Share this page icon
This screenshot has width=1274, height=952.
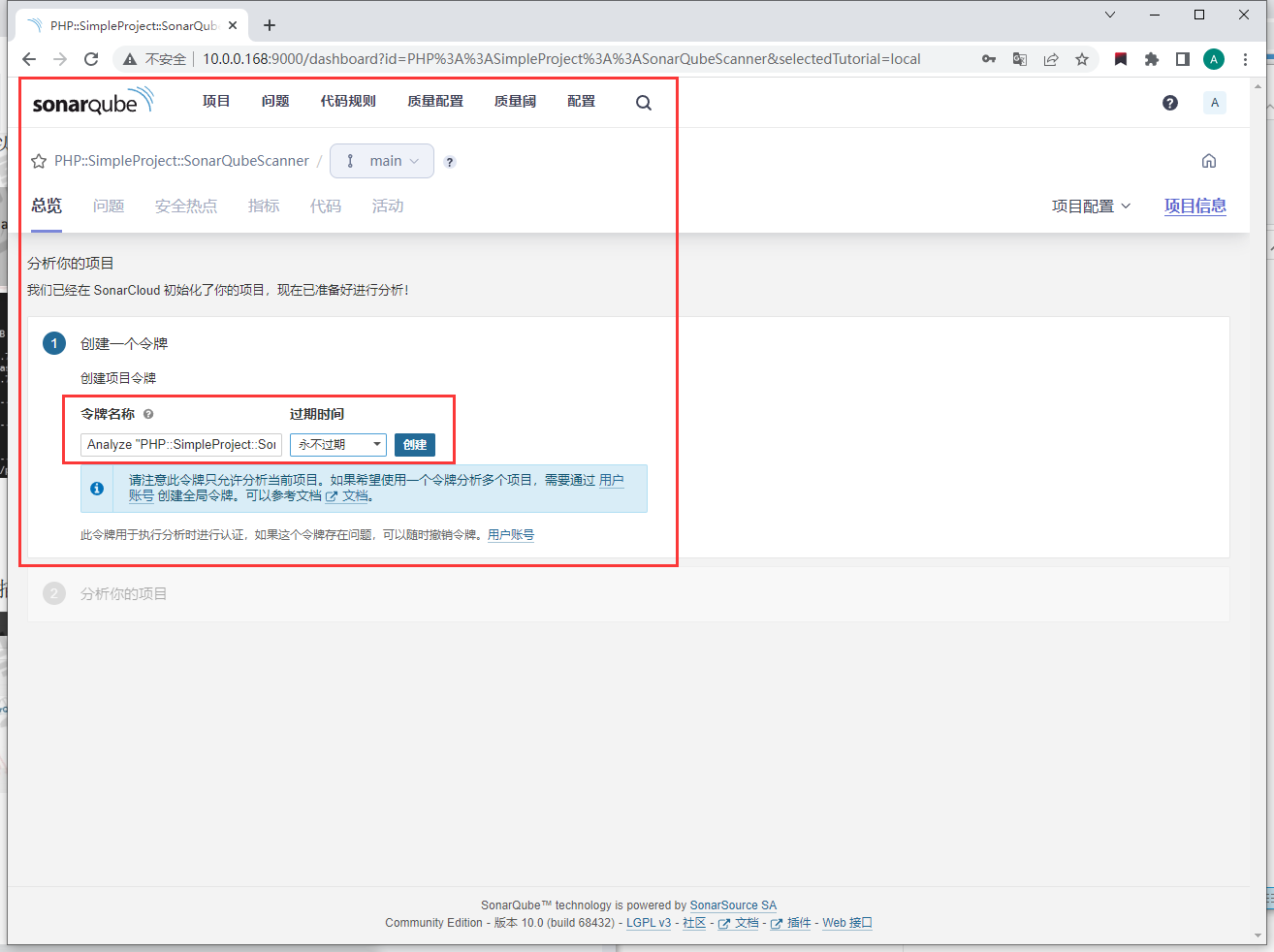[1051, 59]
